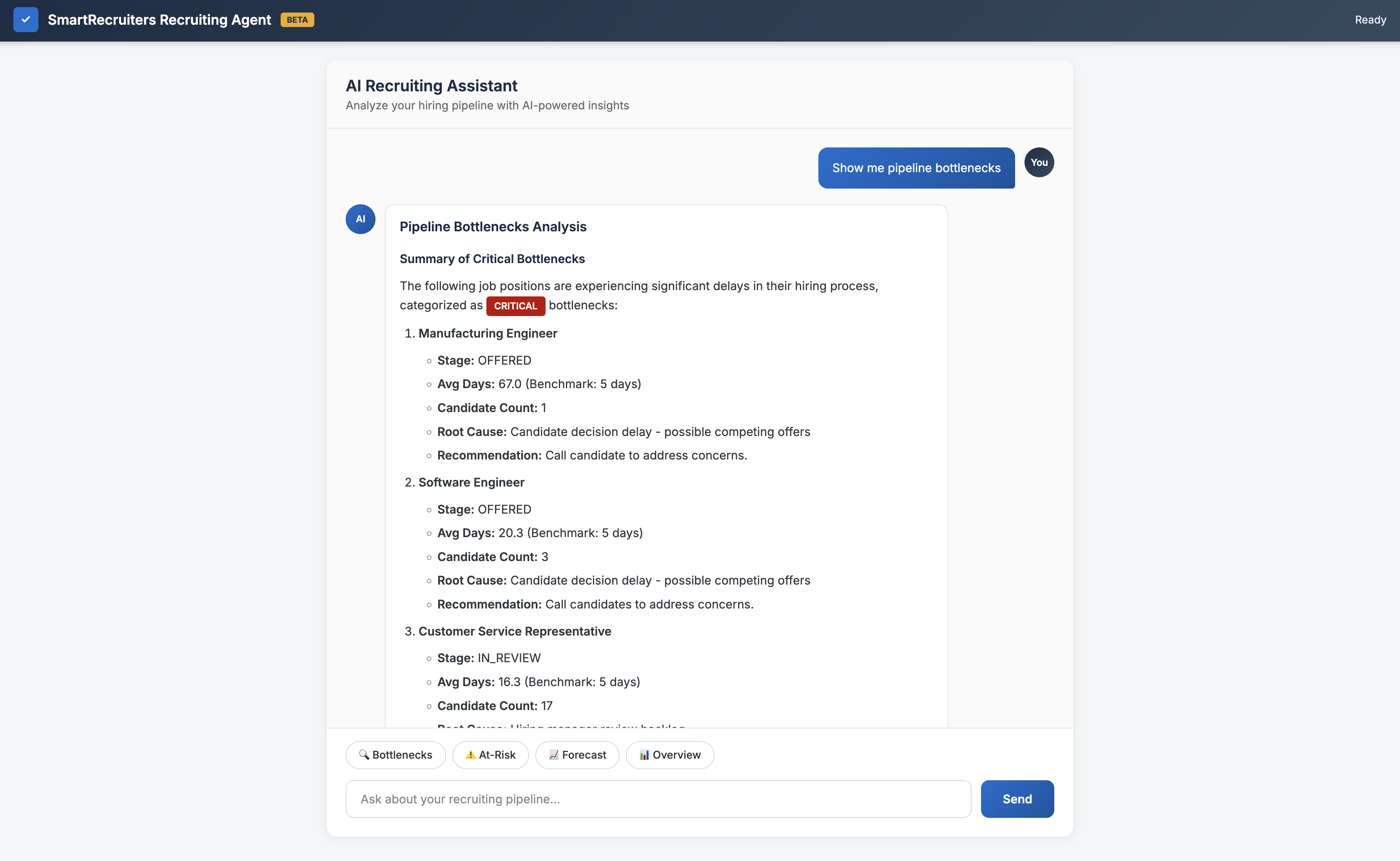This screenshot has height=861, width=1400.
Task: Click the Manufacturing Engineer list item
Action: click(x=488, y=333)
